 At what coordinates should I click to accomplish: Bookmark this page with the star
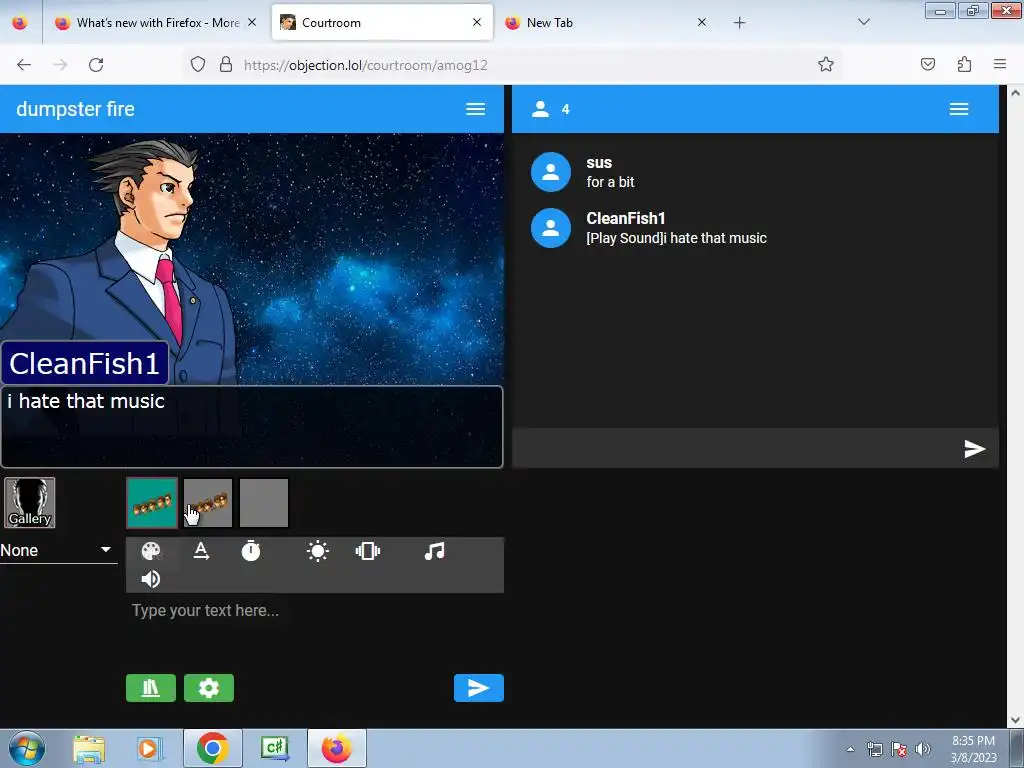[x=825, y=64]
